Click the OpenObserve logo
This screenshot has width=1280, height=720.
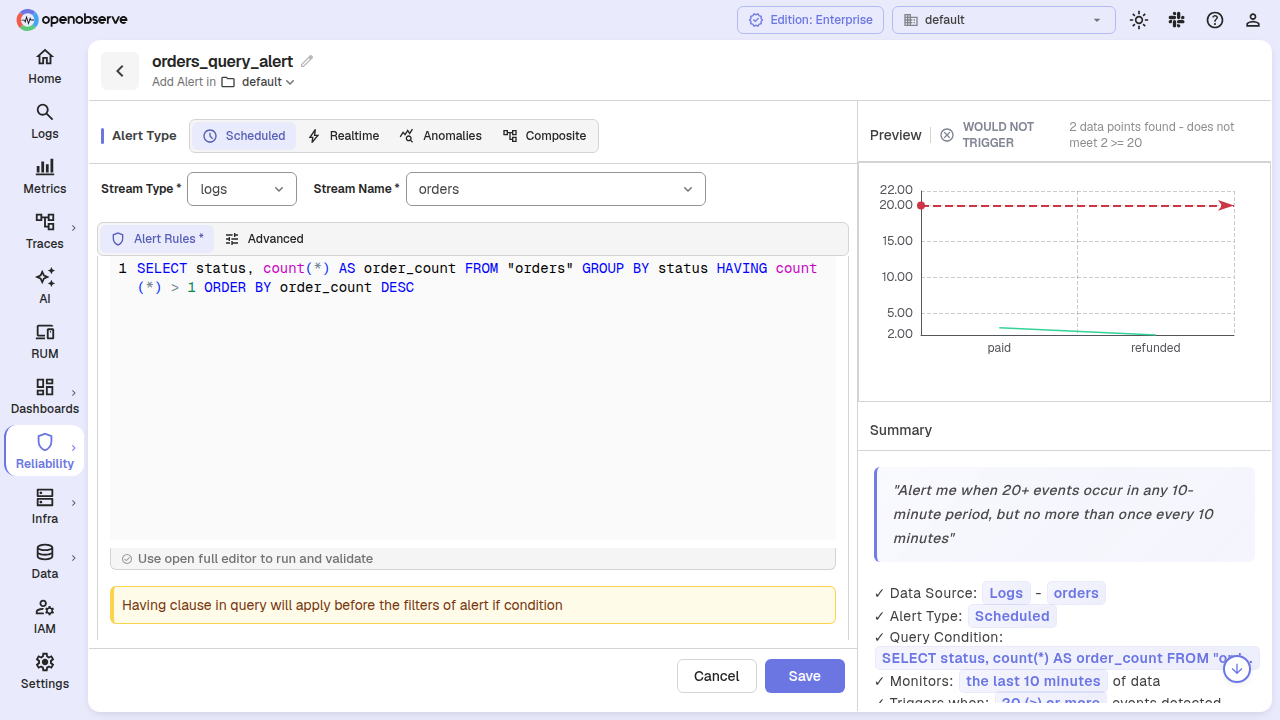click(x=72, y=19)
